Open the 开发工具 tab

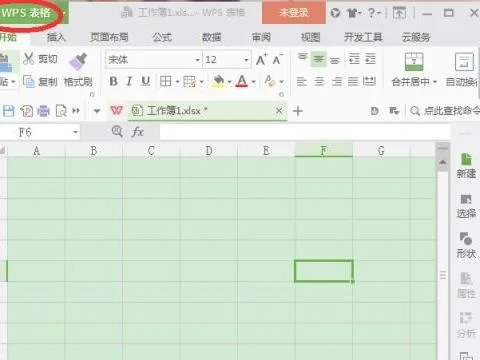click(x=363, y=37)
